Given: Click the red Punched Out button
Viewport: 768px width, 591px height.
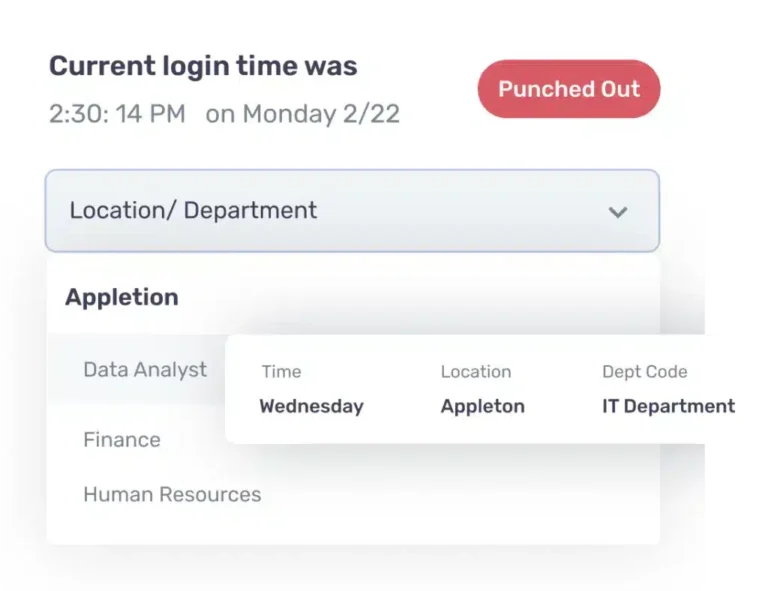Looking at the screenshot, I should (569, 89).
